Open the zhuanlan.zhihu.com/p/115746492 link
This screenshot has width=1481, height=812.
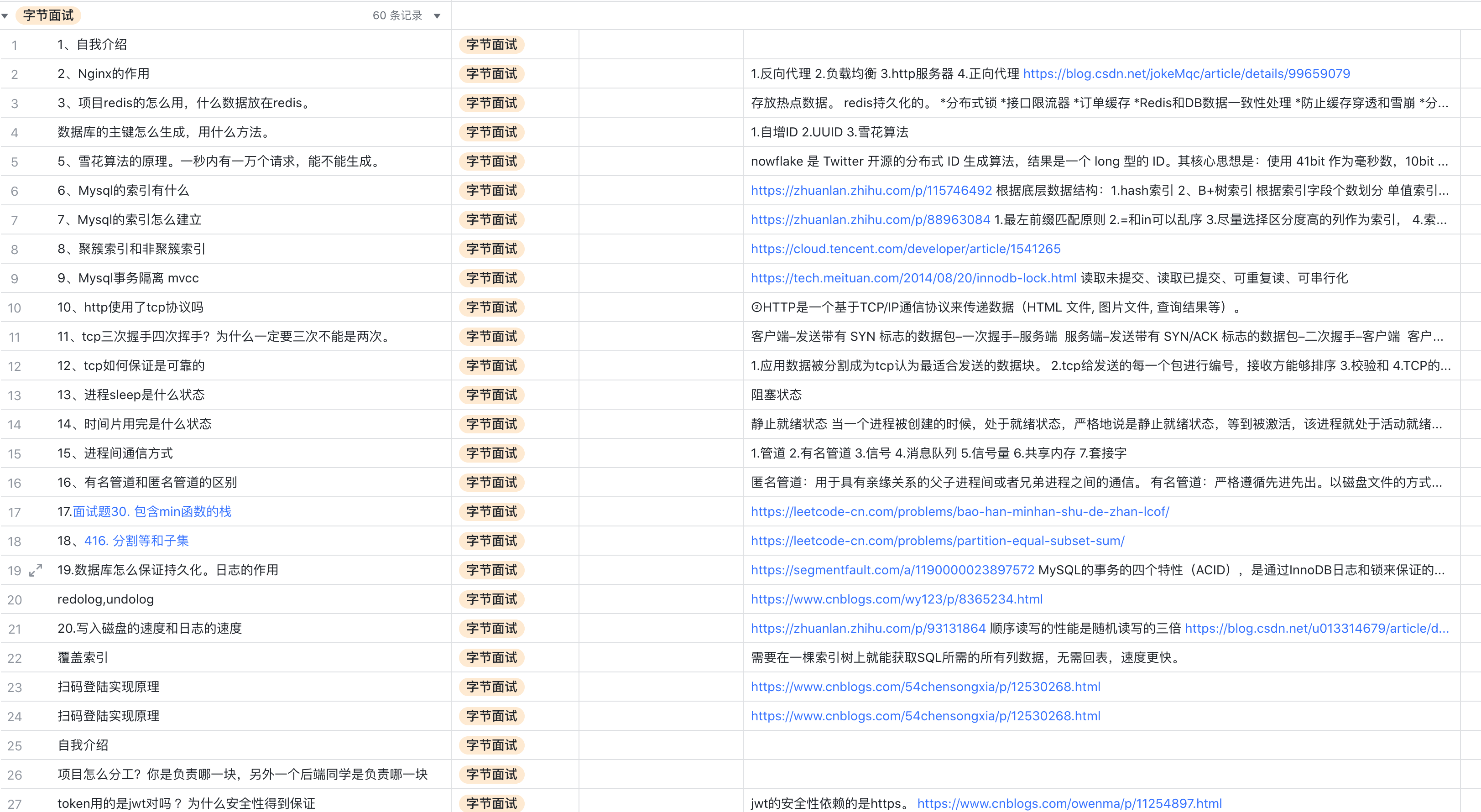coord(871,190)
